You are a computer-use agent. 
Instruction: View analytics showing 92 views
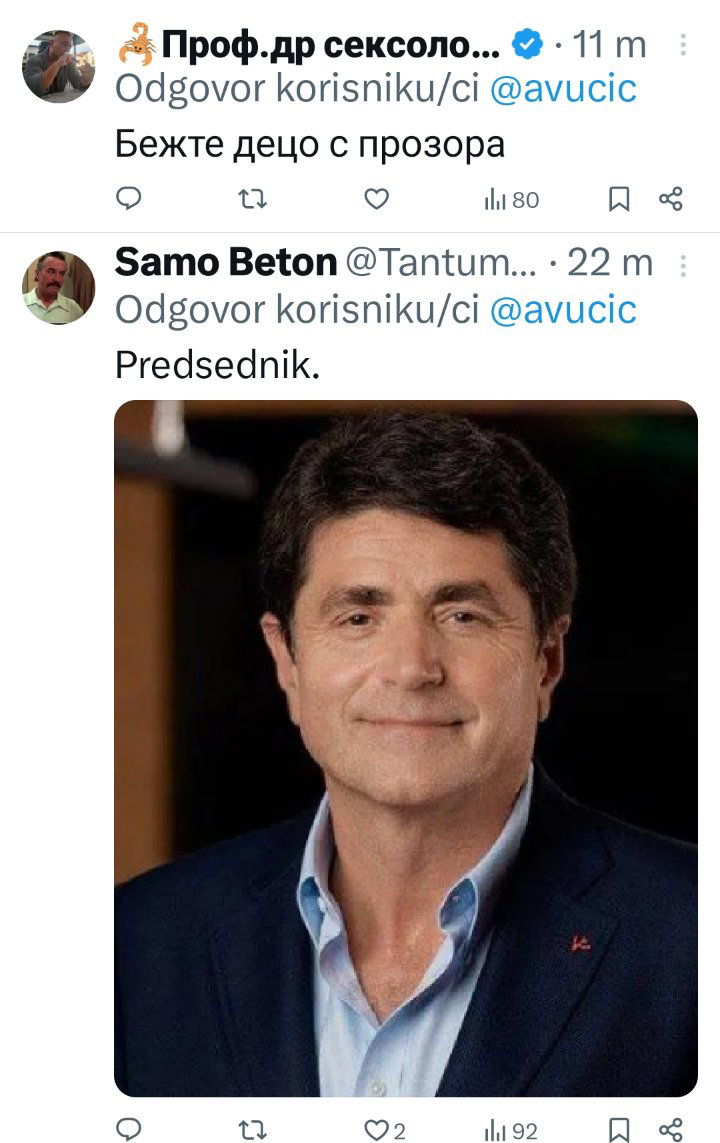point(511,1131)
